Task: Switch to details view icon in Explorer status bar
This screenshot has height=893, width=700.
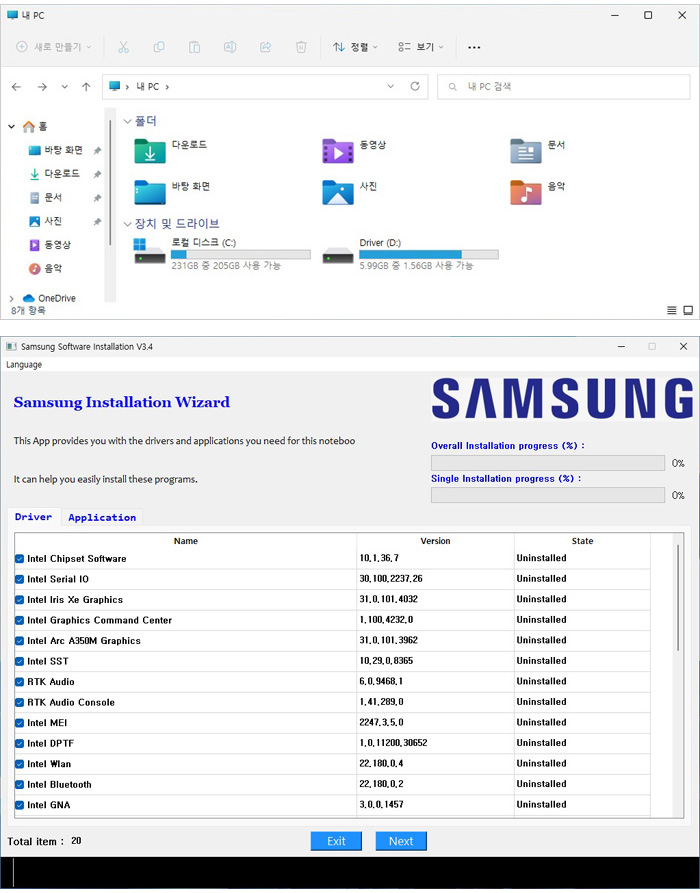Action: click(672, 310)
